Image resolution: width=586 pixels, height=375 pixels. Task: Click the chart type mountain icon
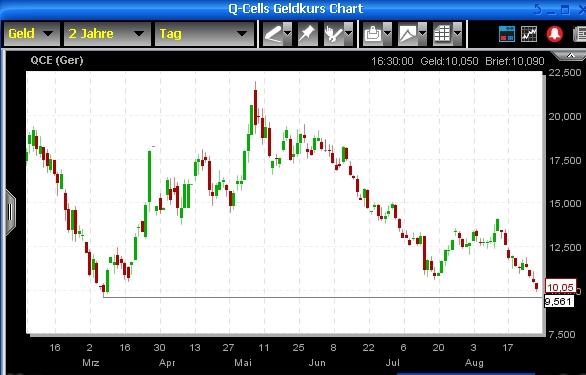pos(408,34)
